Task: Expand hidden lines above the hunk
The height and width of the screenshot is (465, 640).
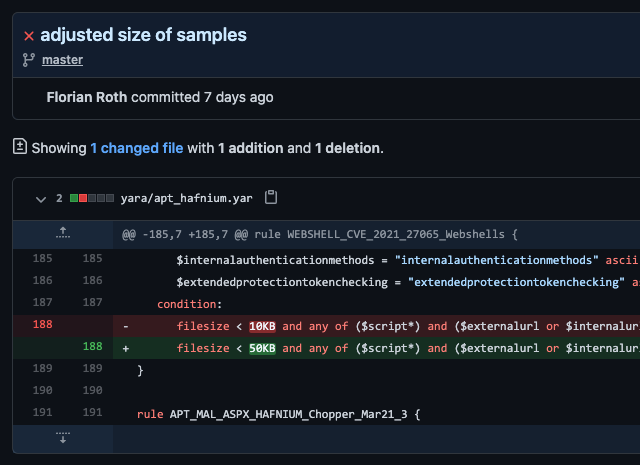Action: click(x=62, y=234)
